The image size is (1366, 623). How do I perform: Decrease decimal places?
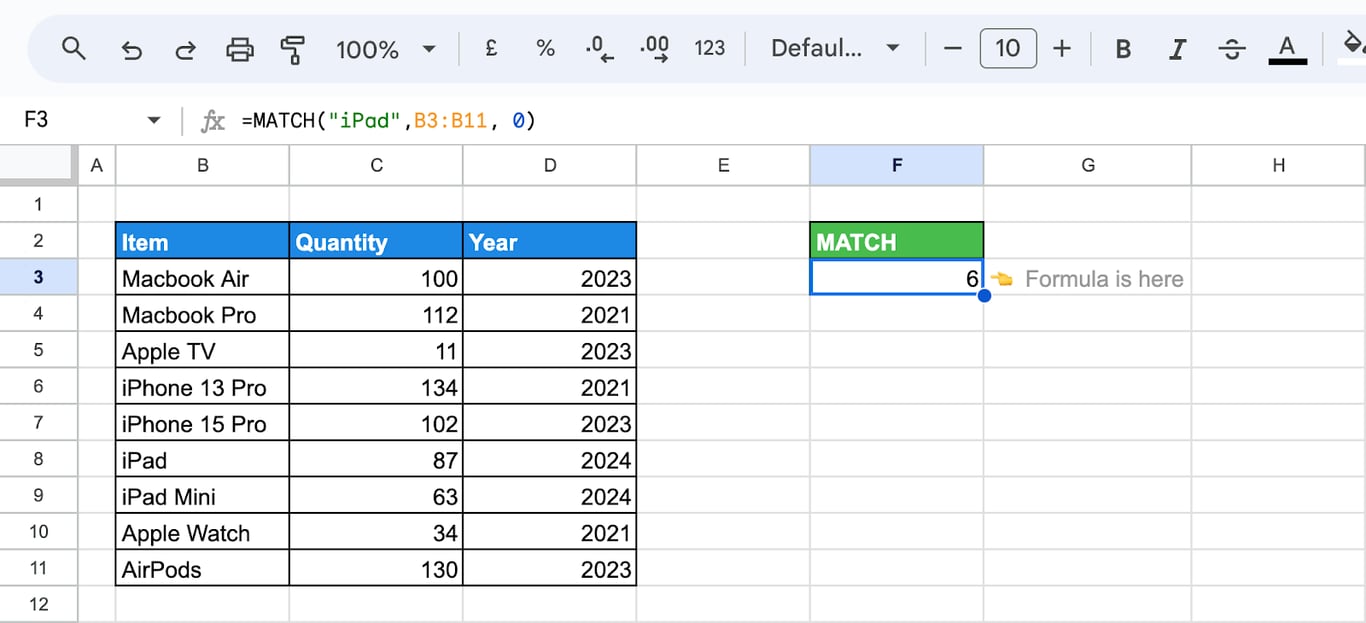coord(601,49)
